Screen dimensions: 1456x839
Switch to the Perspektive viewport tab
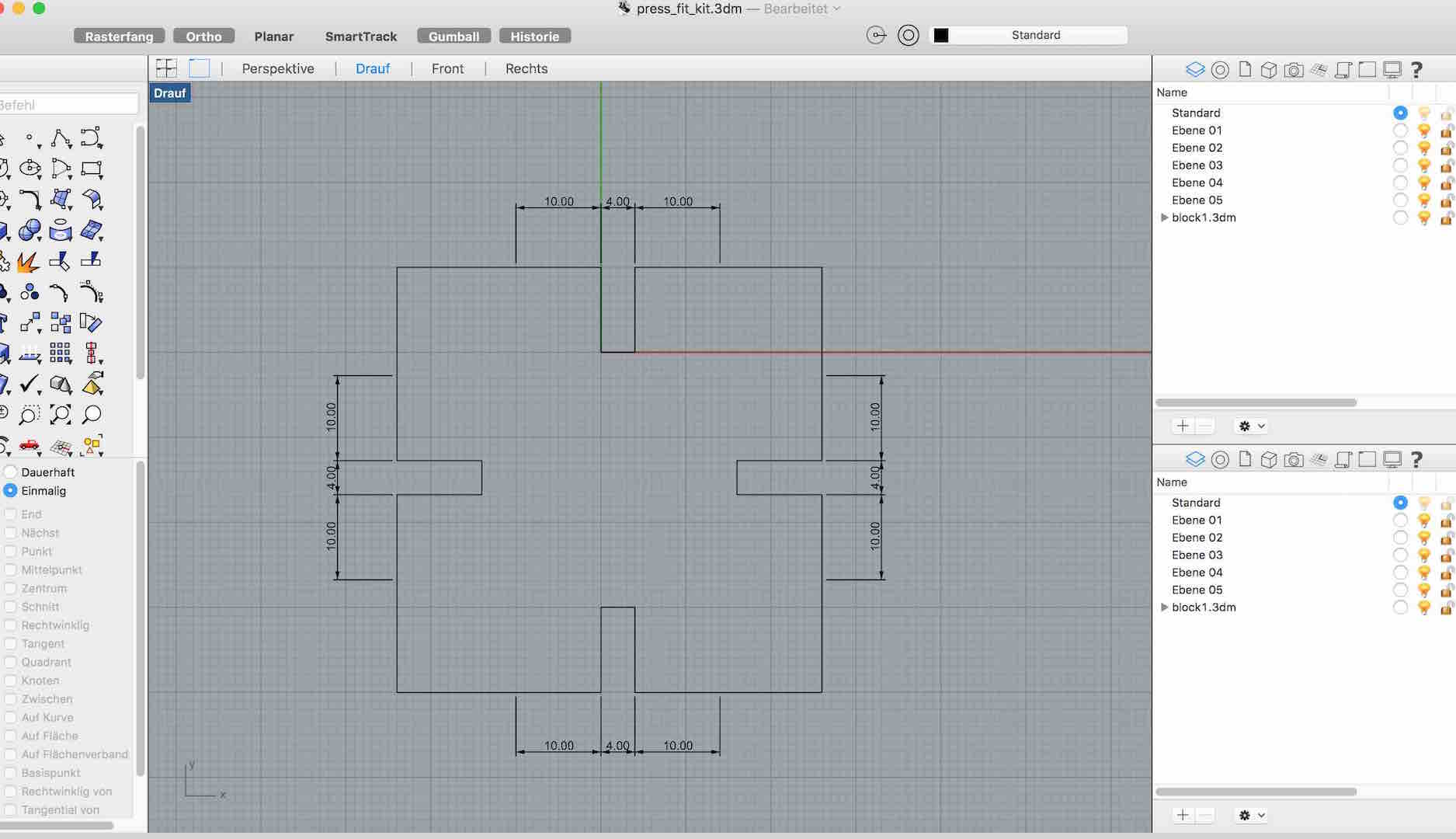point(278,68)
